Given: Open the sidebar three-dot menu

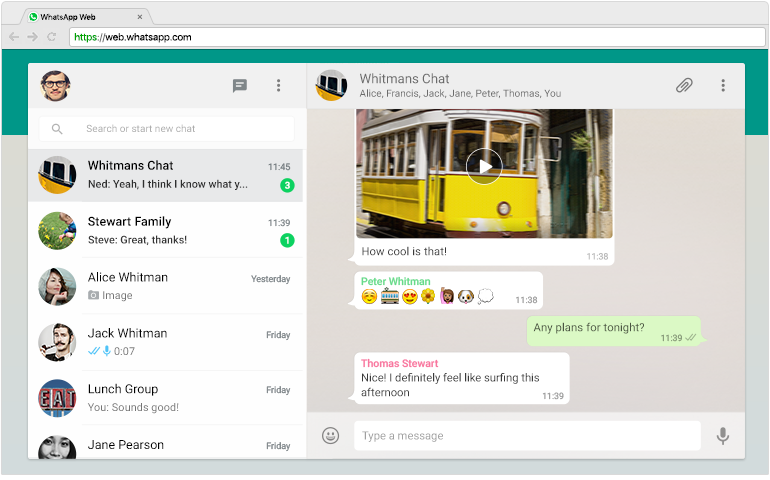Looking at the screenshot, I should click(x=279, y=86).
